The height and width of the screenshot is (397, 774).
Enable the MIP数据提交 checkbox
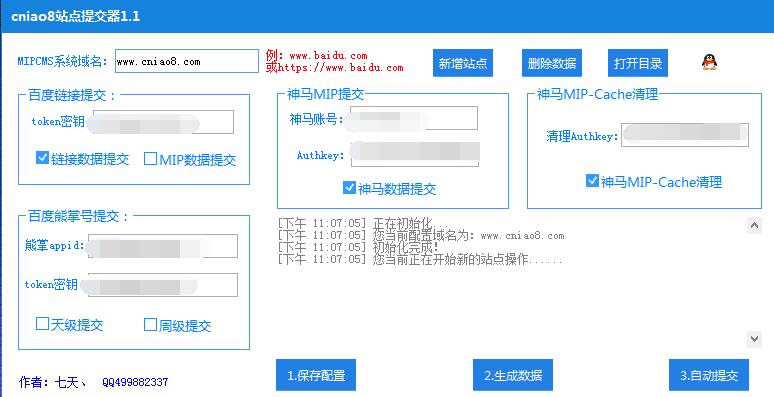[150, 159]
